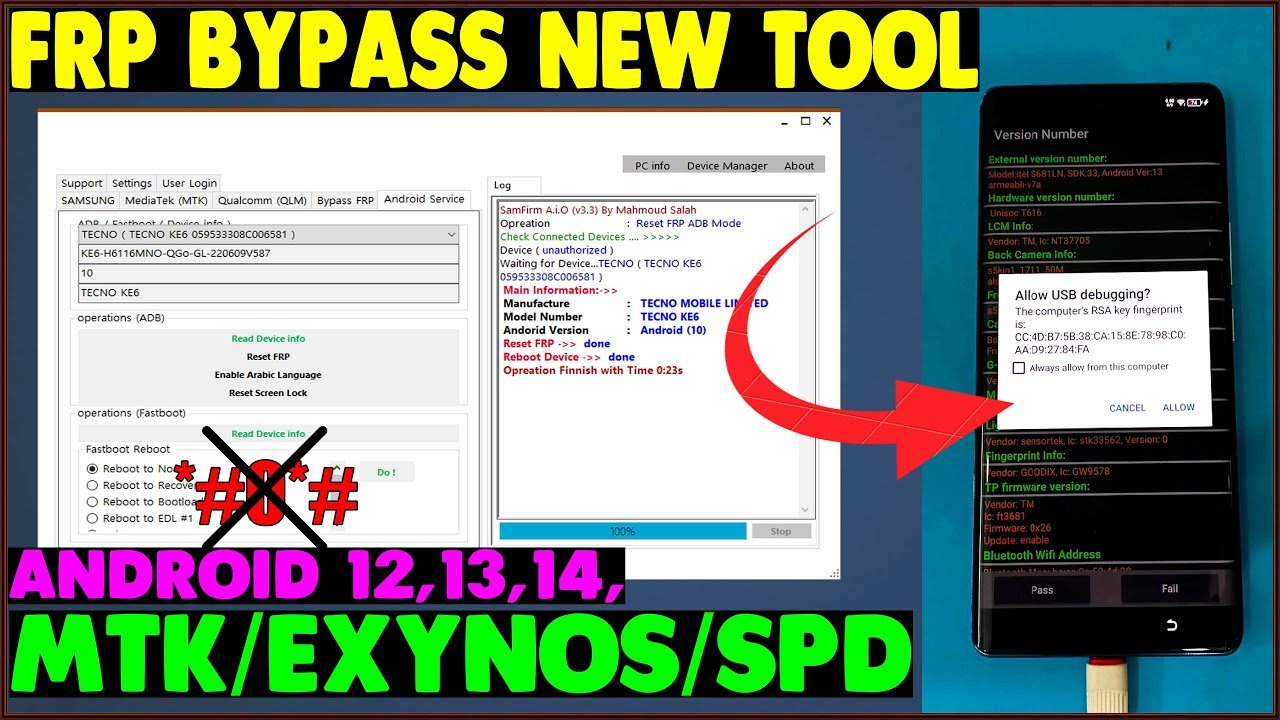Close the SamFirm tool window
Viewport: 1280px width, 720px height.
click(x=827, y=121)
